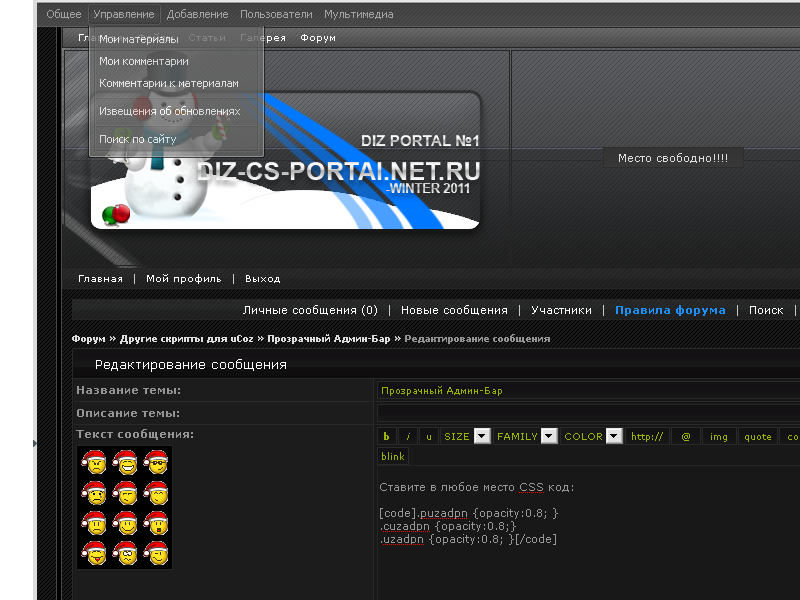800x600 pixels.
Task: Insert the big-grin laughing Santa smiley
Action: click(x=126, y=462)
